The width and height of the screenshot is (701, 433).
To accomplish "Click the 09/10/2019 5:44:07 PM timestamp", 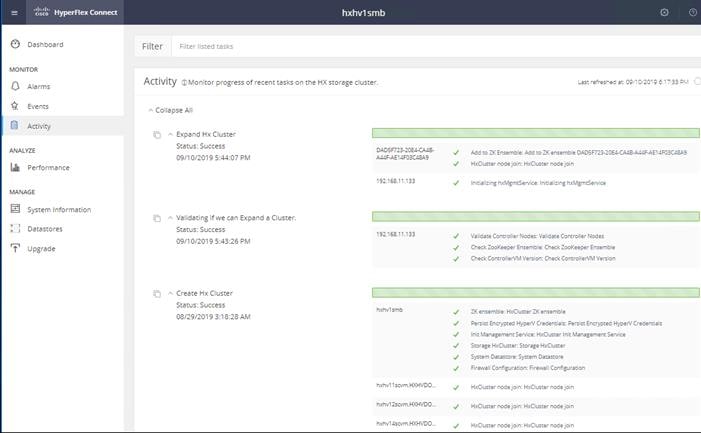I will click(213, 157).
